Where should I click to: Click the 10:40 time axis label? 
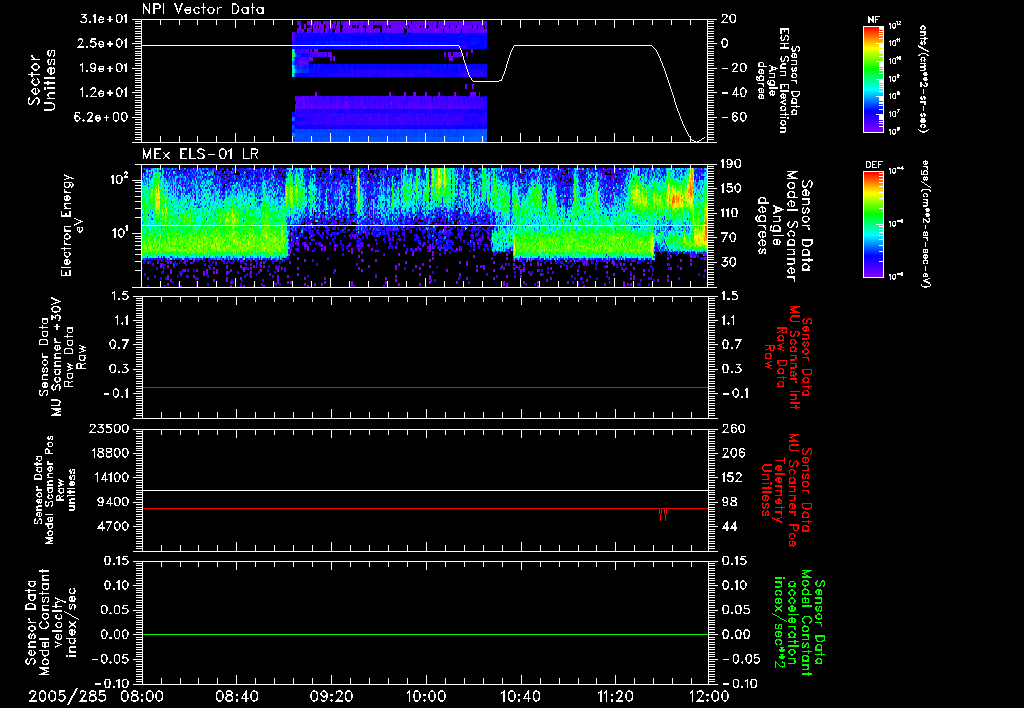(x=520, y=696)
